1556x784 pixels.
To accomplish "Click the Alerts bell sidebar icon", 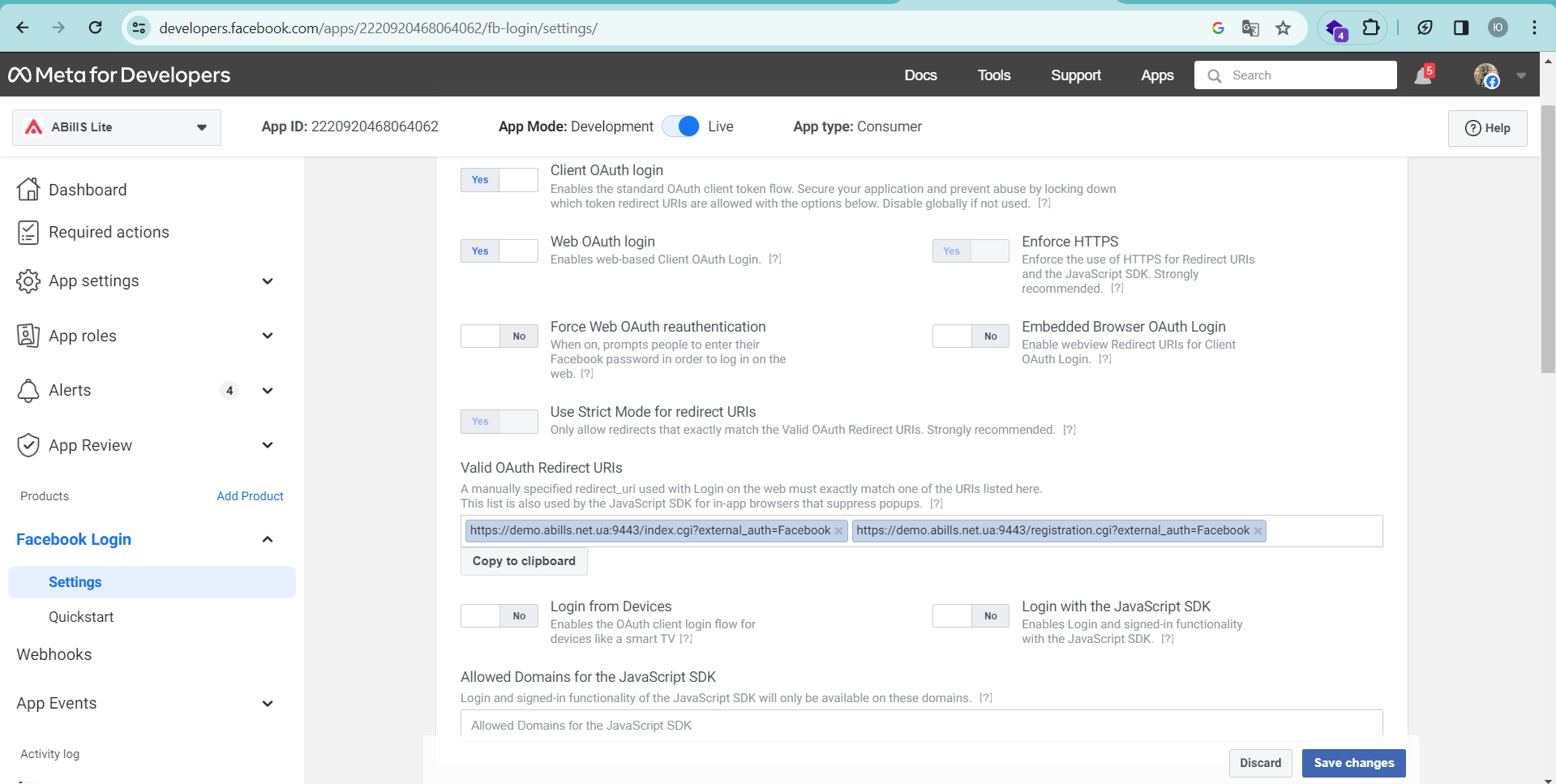I will [28, 391].
